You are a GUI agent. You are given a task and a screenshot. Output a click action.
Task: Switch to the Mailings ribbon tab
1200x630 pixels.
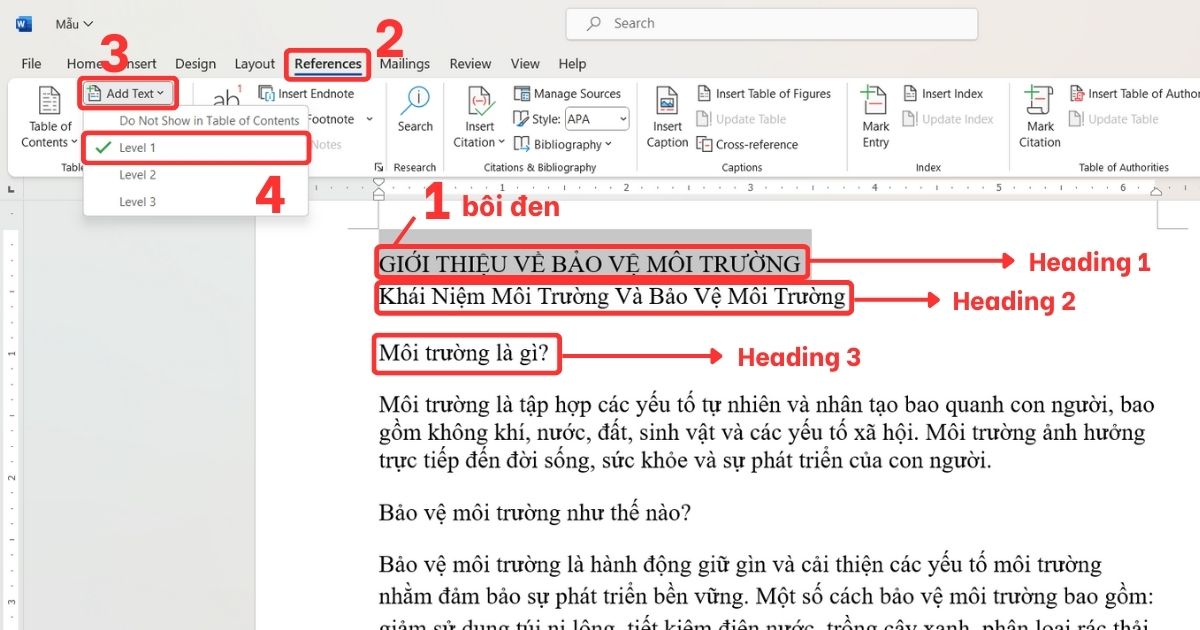tap(404, 63)
